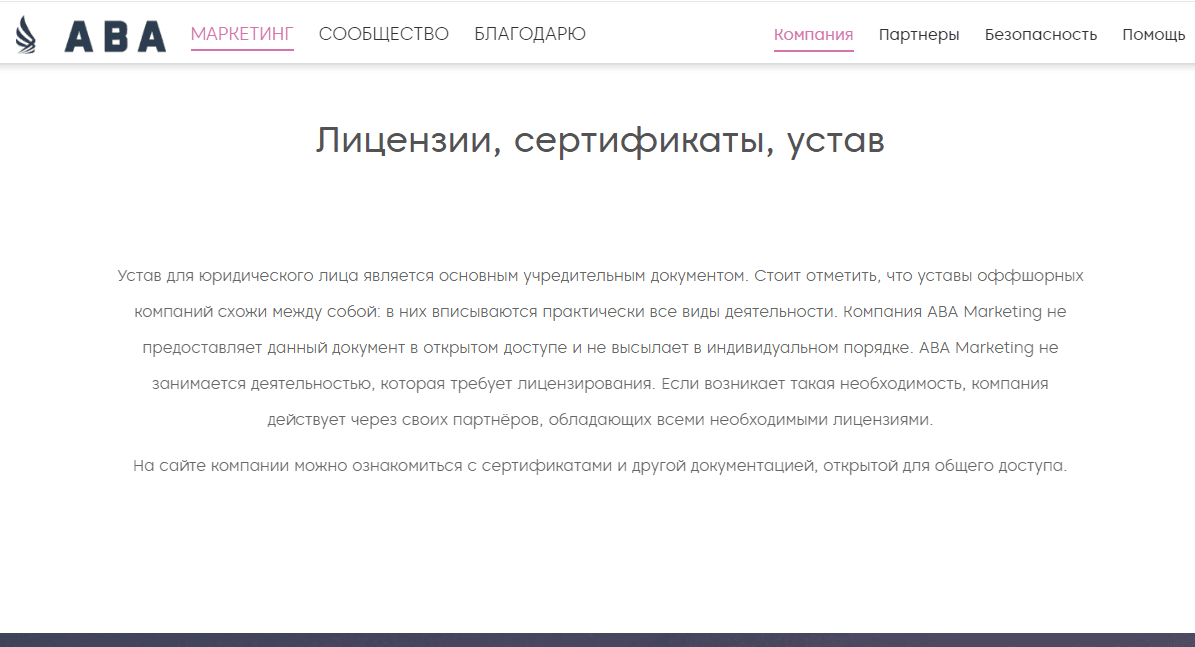
Task: Select Помощь at the far right
Action: [x=1153, y=34]
